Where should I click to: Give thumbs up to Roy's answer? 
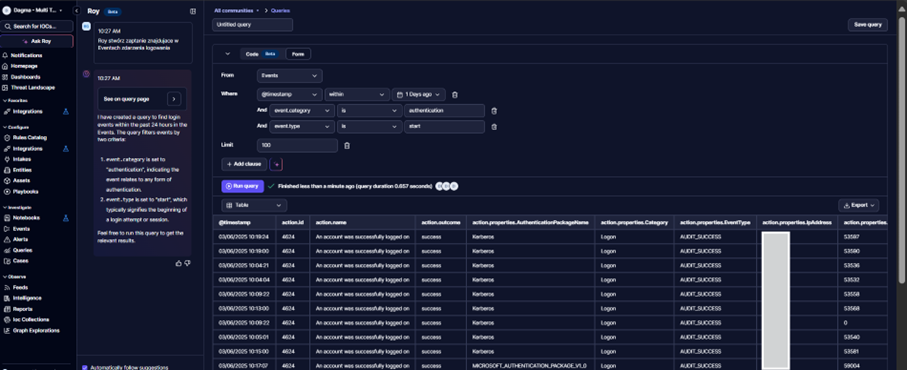coord(178,263)
